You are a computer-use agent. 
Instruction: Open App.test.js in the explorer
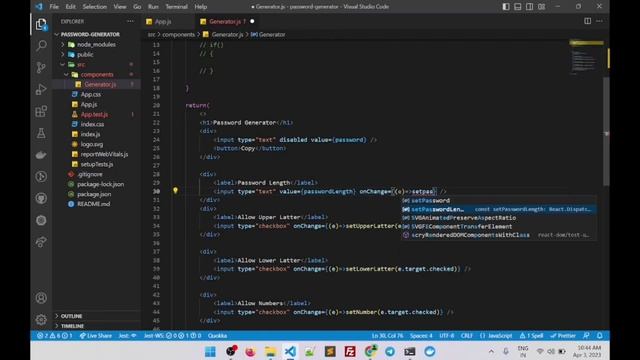94,114
